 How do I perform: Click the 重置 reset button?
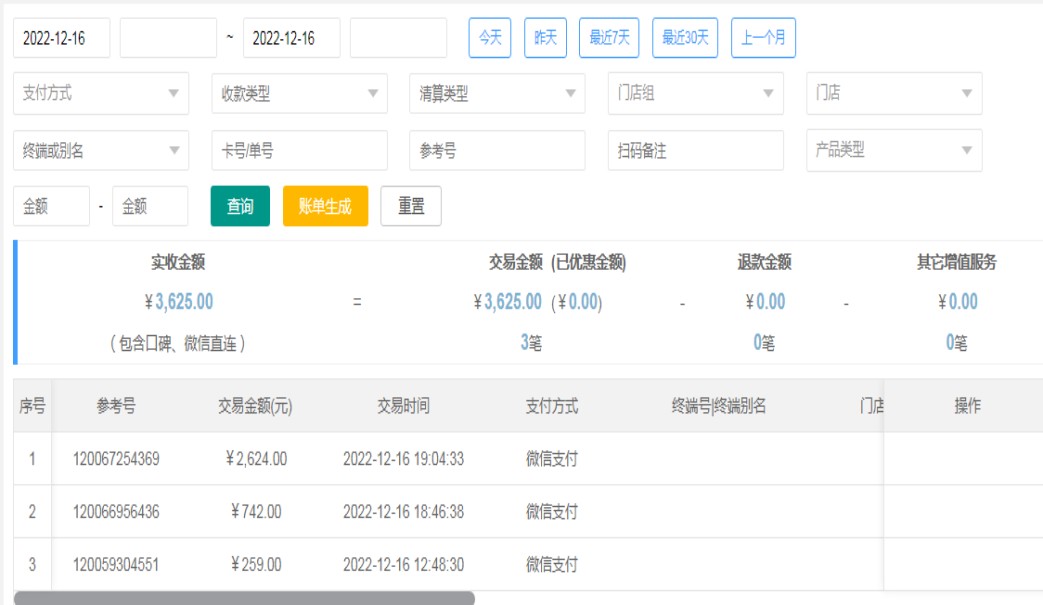tap(411, 207)
